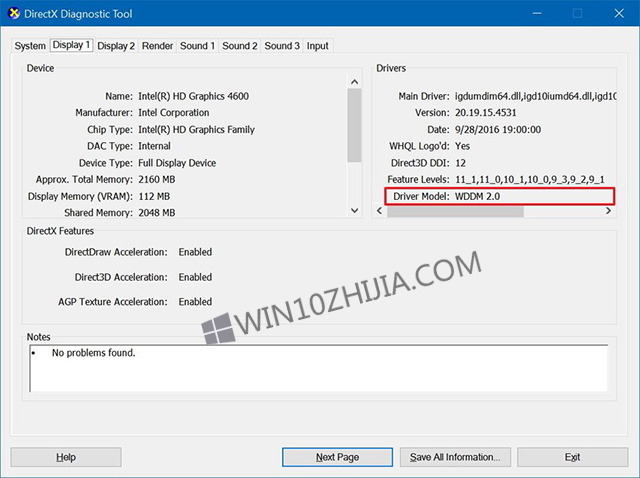Click the '2048 MB' shared memory value
Image resolution: width=640 pixels, height=478 pixels.
(156, 213)
